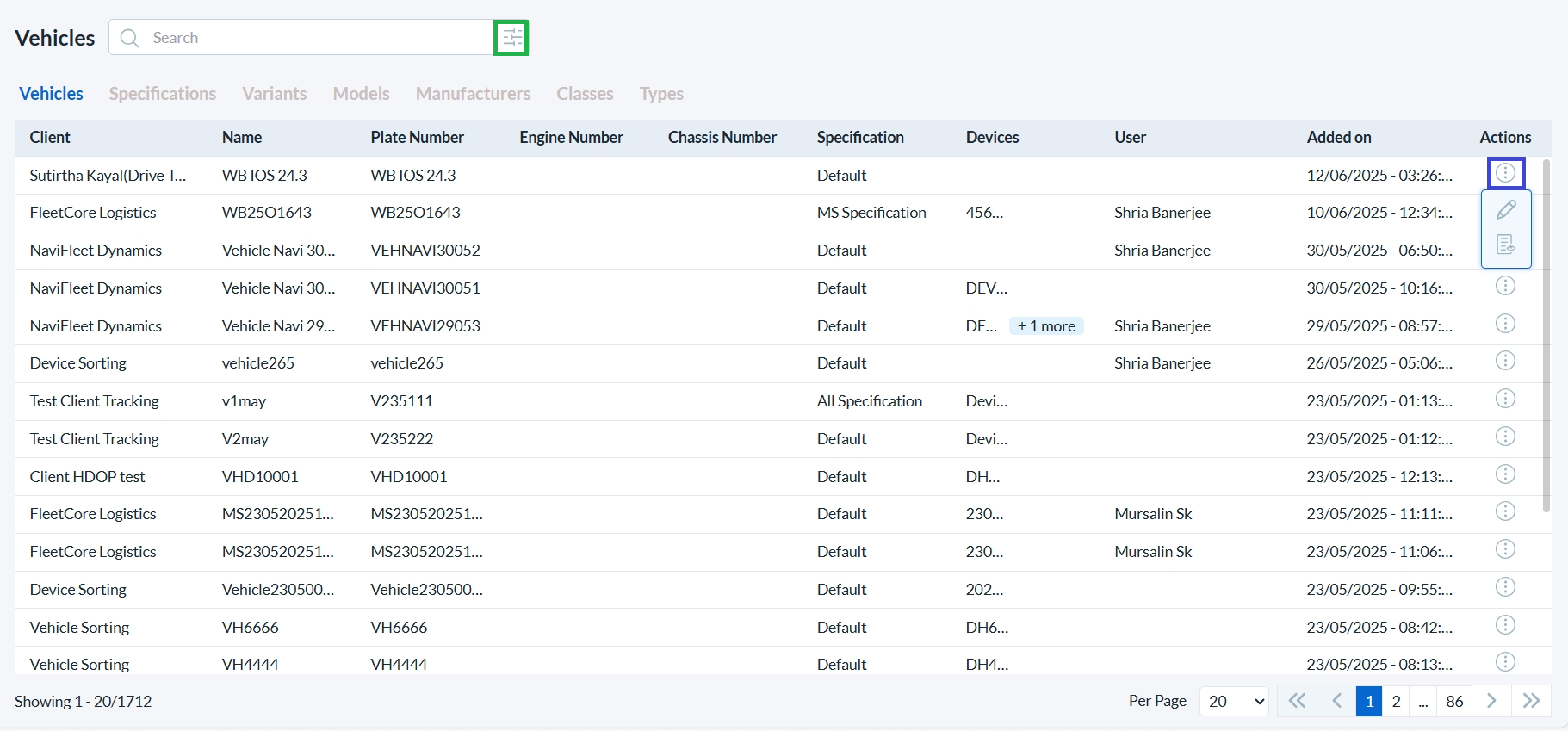Open actions menu for VEHNAVI30051 row
1568x731 pixels.
(x=1505, y=286)
